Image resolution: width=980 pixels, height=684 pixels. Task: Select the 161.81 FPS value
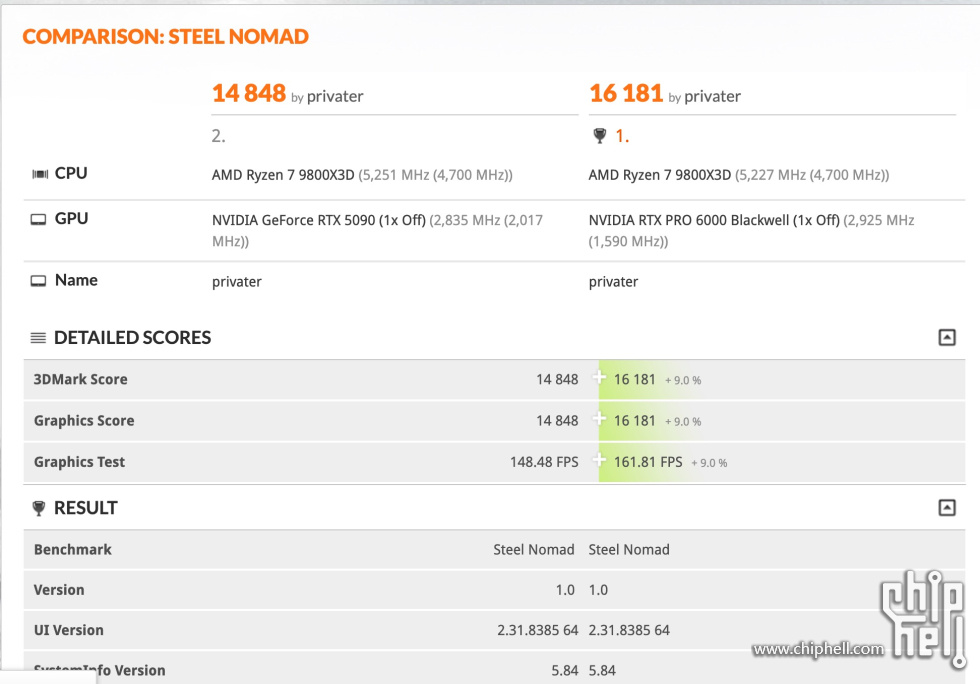(x=648, y=462)
